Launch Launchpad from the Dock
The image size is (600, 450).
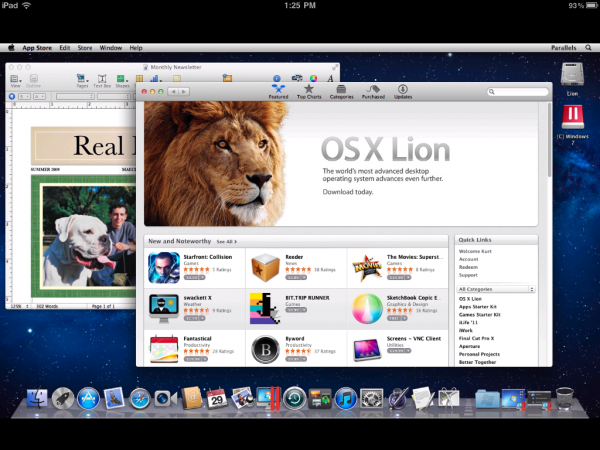(63, 398)
